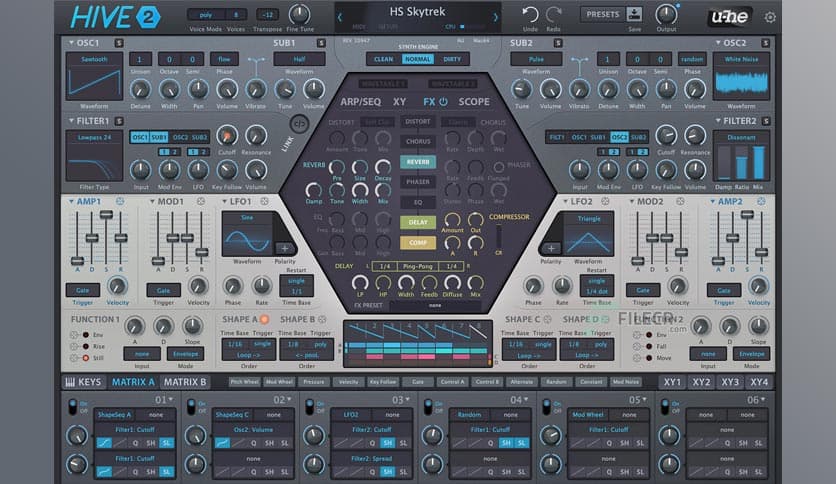
Task: Toggle the On/Off switch for matrix slot 01
Action: tap(72, 406)
